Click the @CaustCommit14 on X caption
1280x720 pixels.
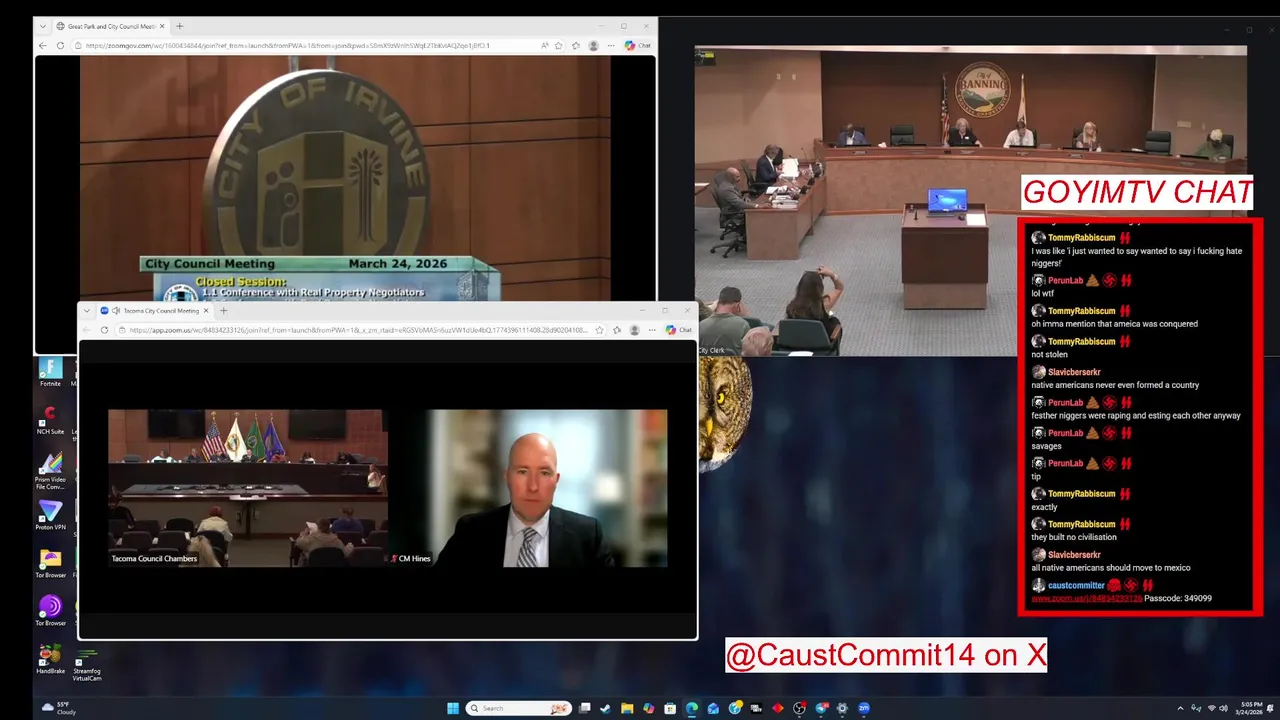point(886,655)
